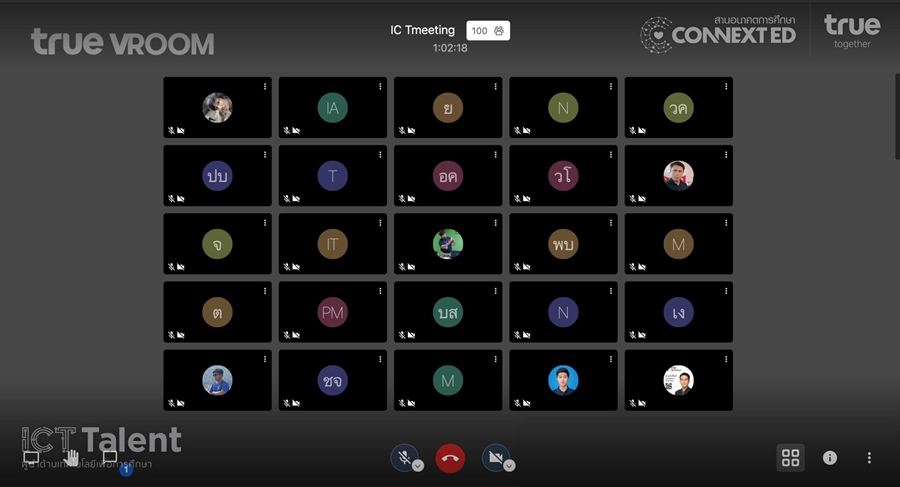Open the meeting info icon
The image size is (900, 487).
830,458
